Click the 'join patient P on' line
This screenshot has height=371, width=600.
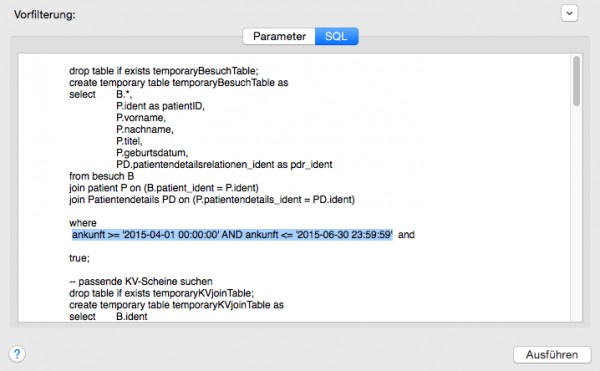pos(164,188)
